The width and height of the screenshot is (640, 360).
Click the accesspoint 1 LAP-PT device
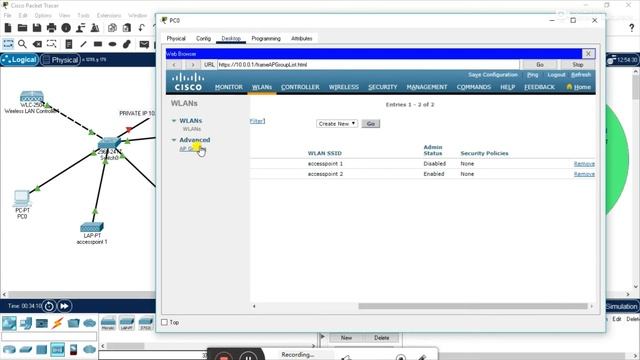pyautogui.click(x=92, y=227)
